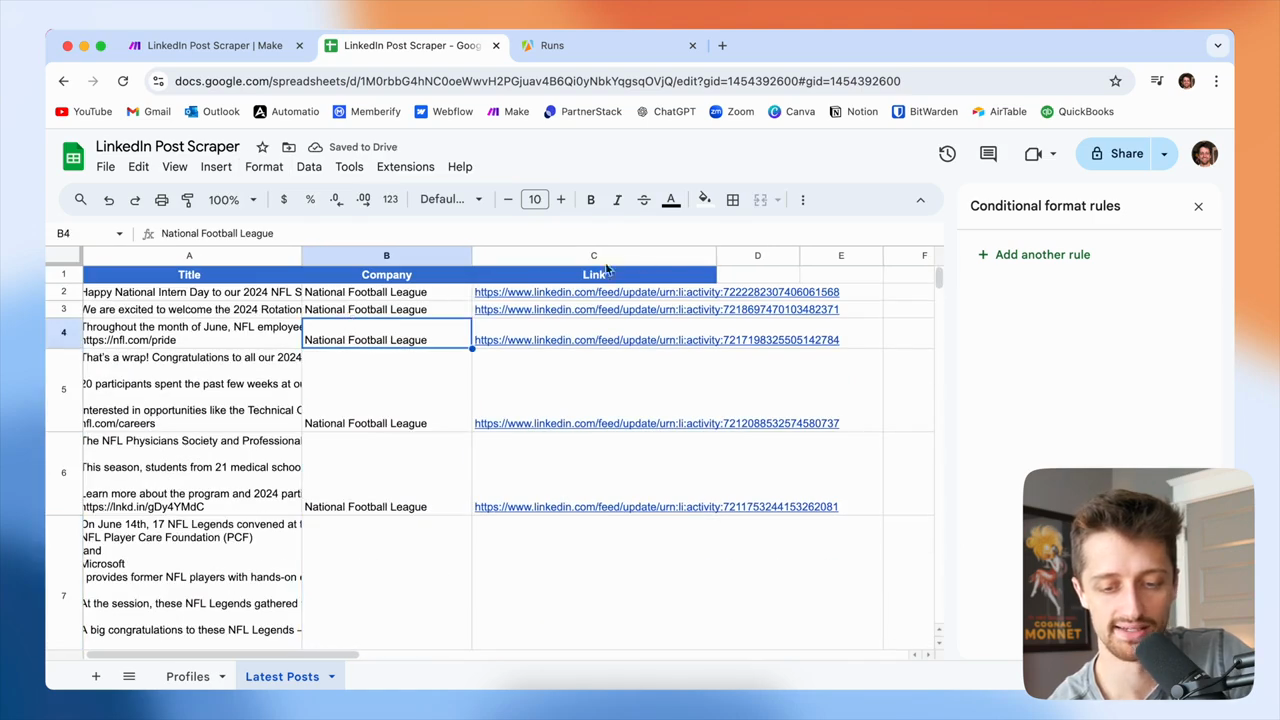The image size is (1280, 720).
Task: Open the AirTable bookmark
Action: point(999,112)
